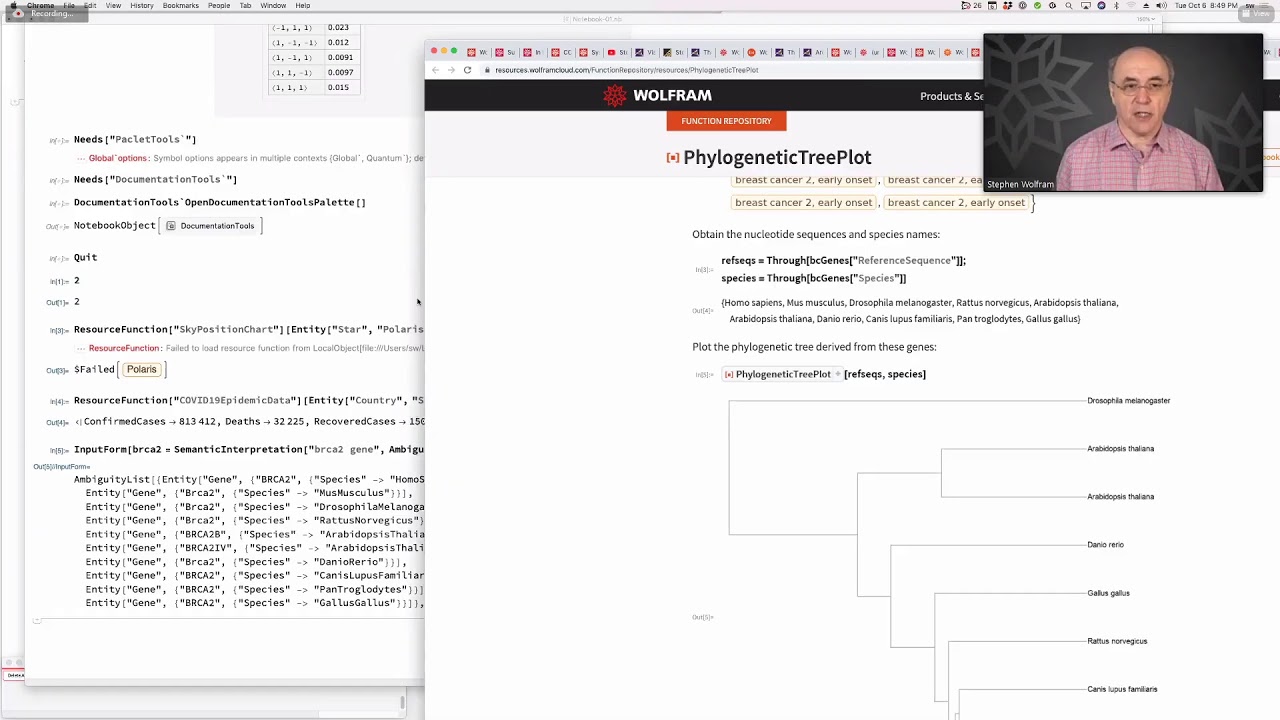The height and width of the screenshot is (720, 1280).
Task: Click the COVID19EpidemicData ResourceFunction input
Action: (248, 401)
